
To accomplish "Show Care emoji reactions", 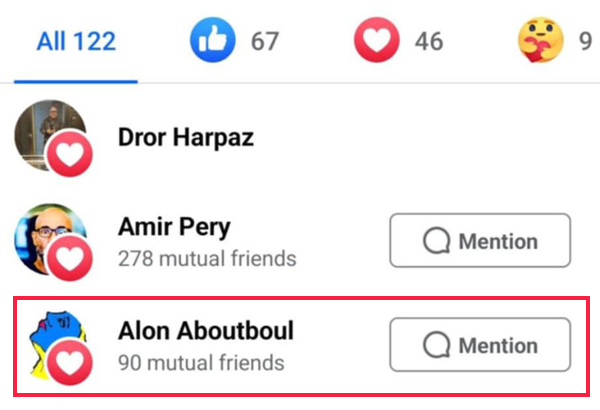I will click(x=541, y=41).
